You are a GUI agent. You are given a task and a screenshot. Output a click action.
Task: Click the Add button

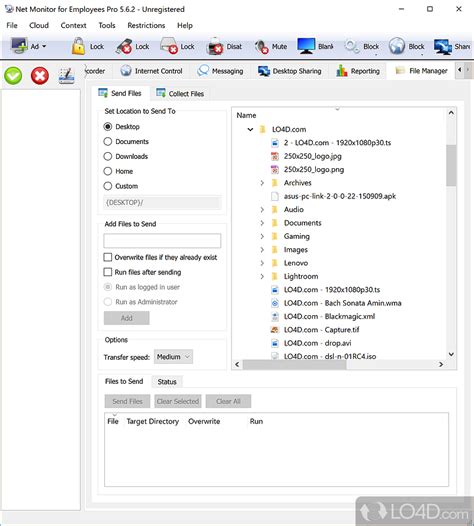click(126, 318)
